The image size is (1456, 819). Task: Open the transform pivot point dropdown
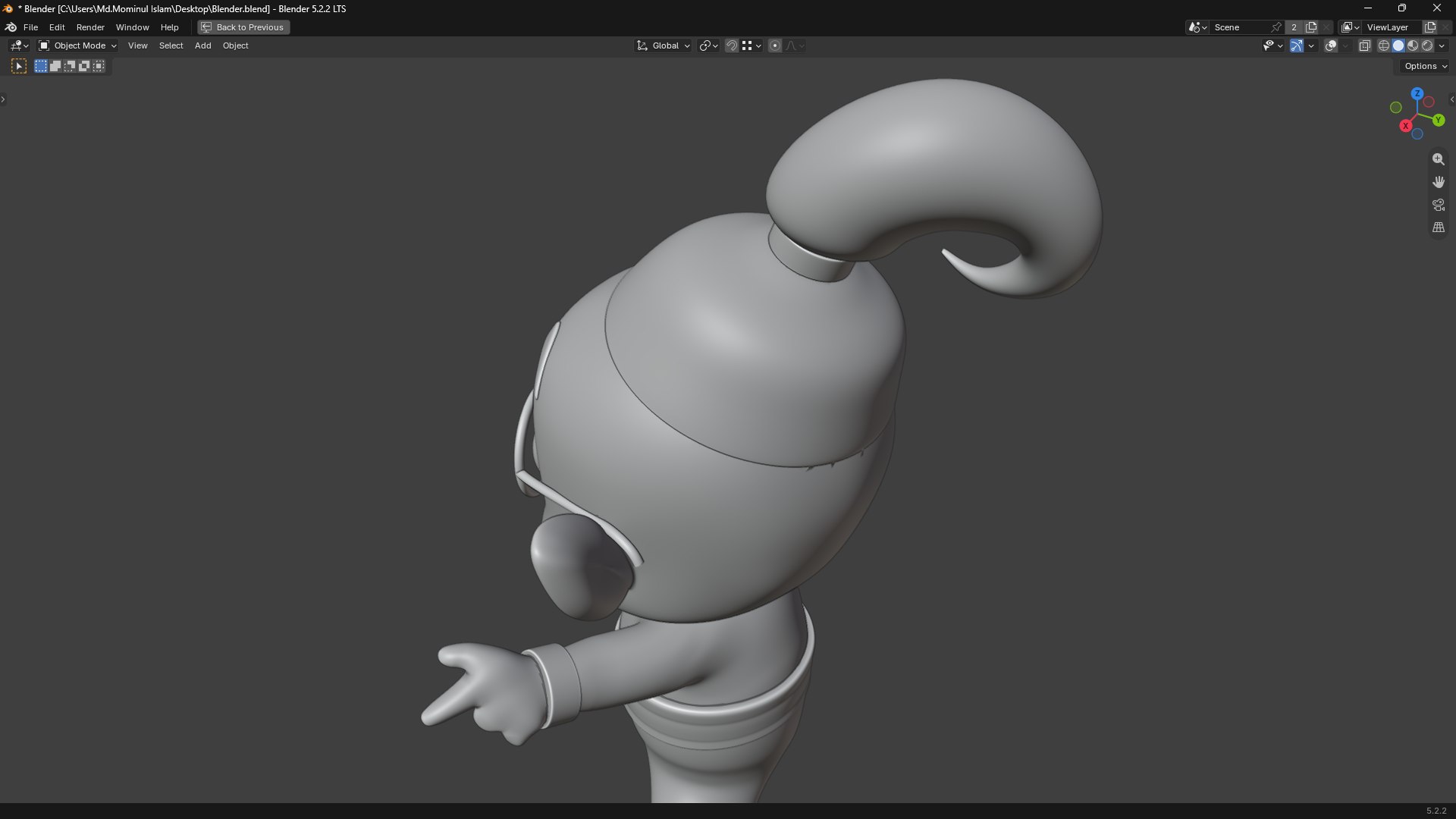click(x=708, y=45)
